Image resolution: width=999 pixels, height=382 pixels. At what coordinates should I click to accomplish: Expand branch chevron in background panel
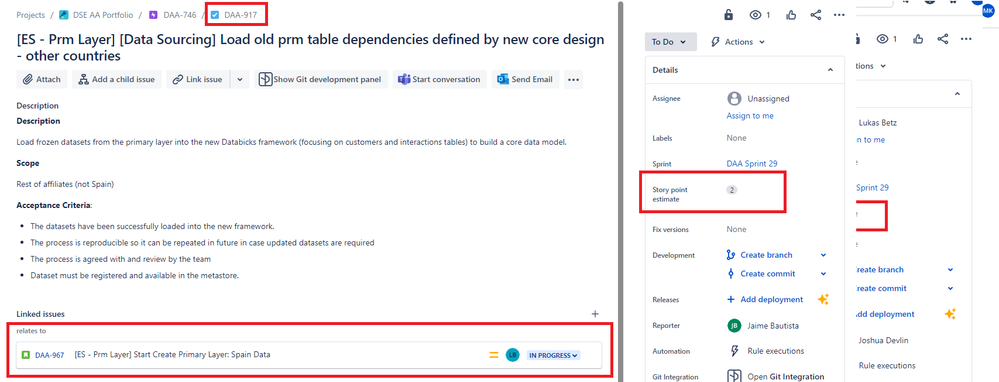pos(951,269)
